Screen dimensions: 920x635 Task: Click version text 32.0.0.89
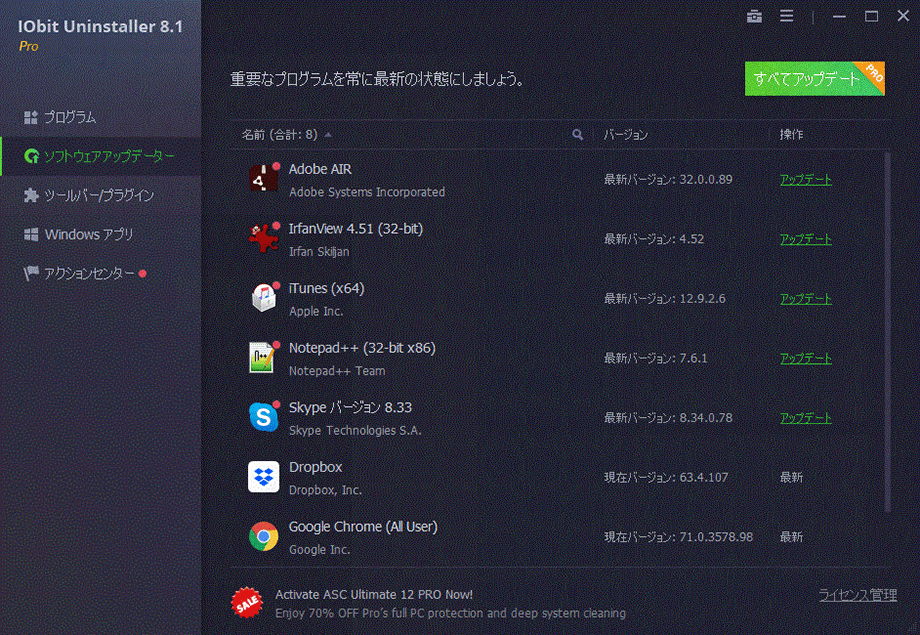[706, 180]
